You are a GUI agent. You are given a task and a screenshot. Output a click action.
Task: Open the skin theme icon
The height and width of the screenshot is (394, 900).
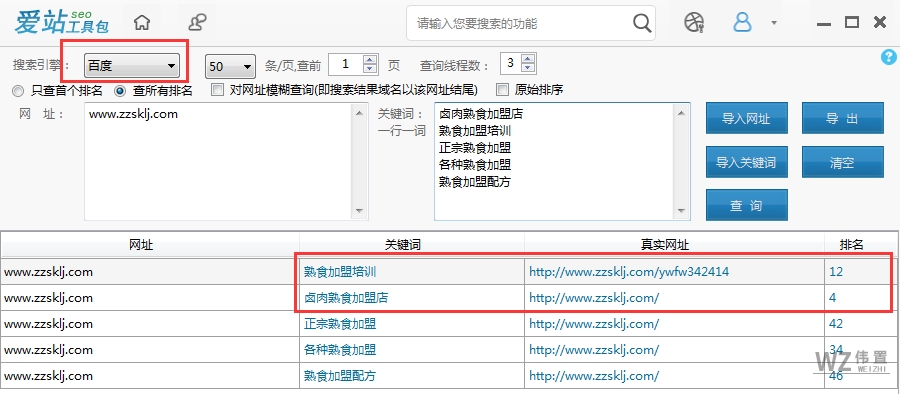point(694,22)
